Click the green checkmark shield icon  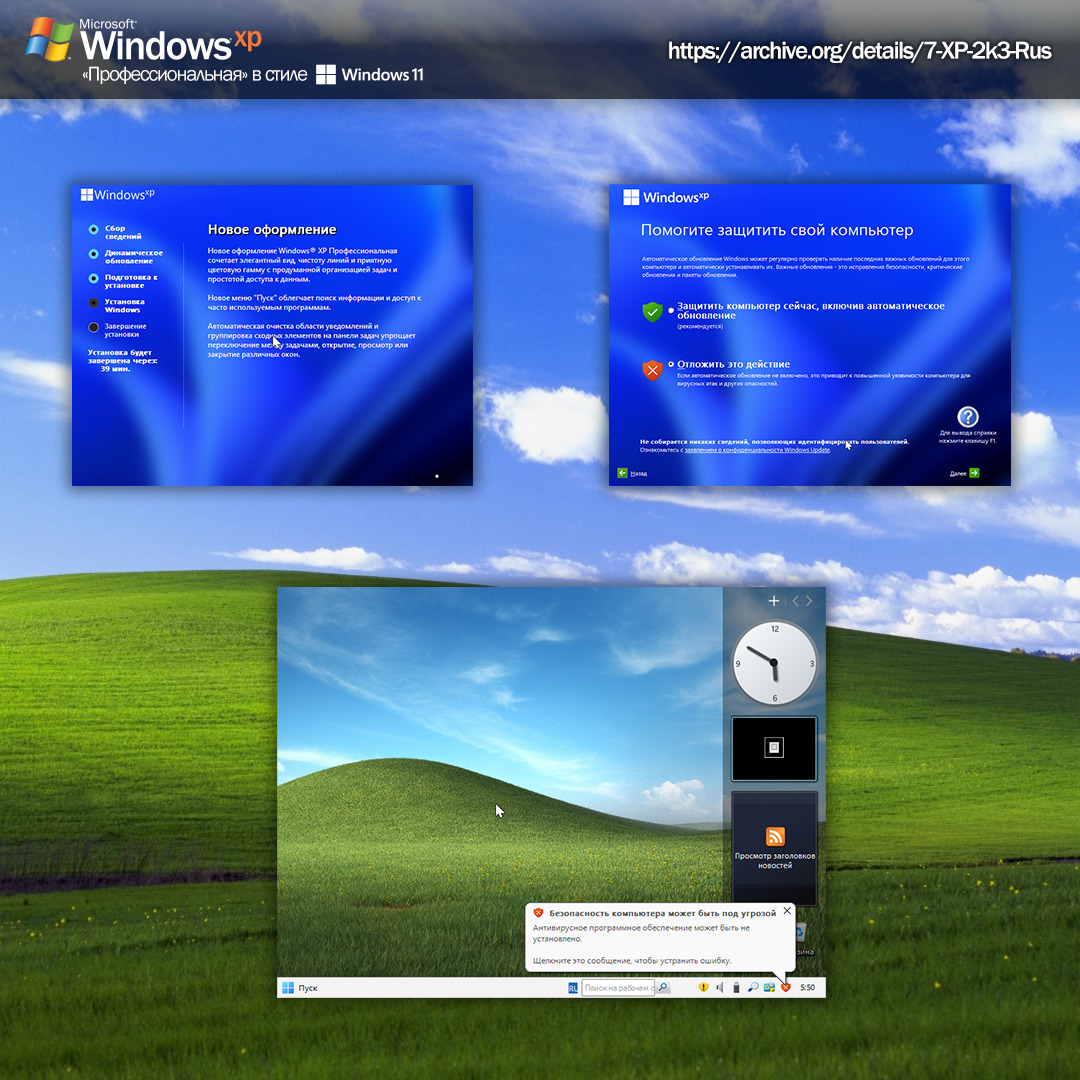pos(652,312)
